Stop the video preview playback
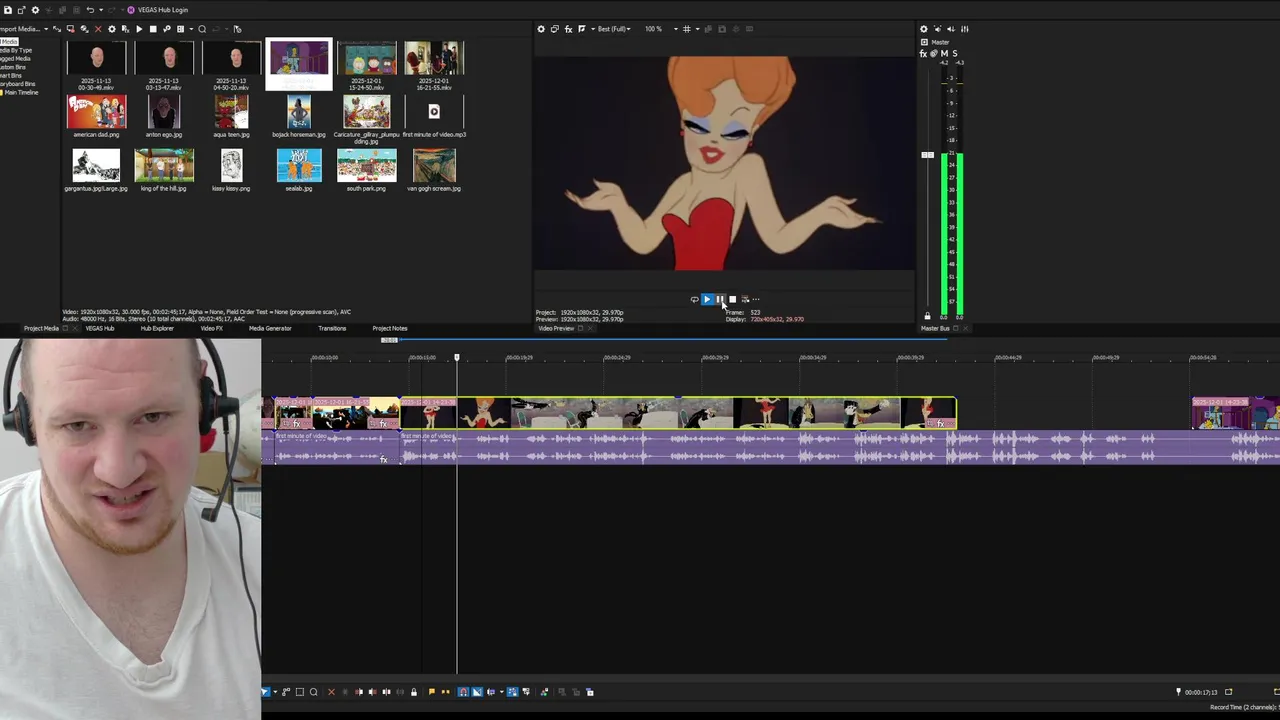Viewport: 1280px width, 720px height. (732, 299)
